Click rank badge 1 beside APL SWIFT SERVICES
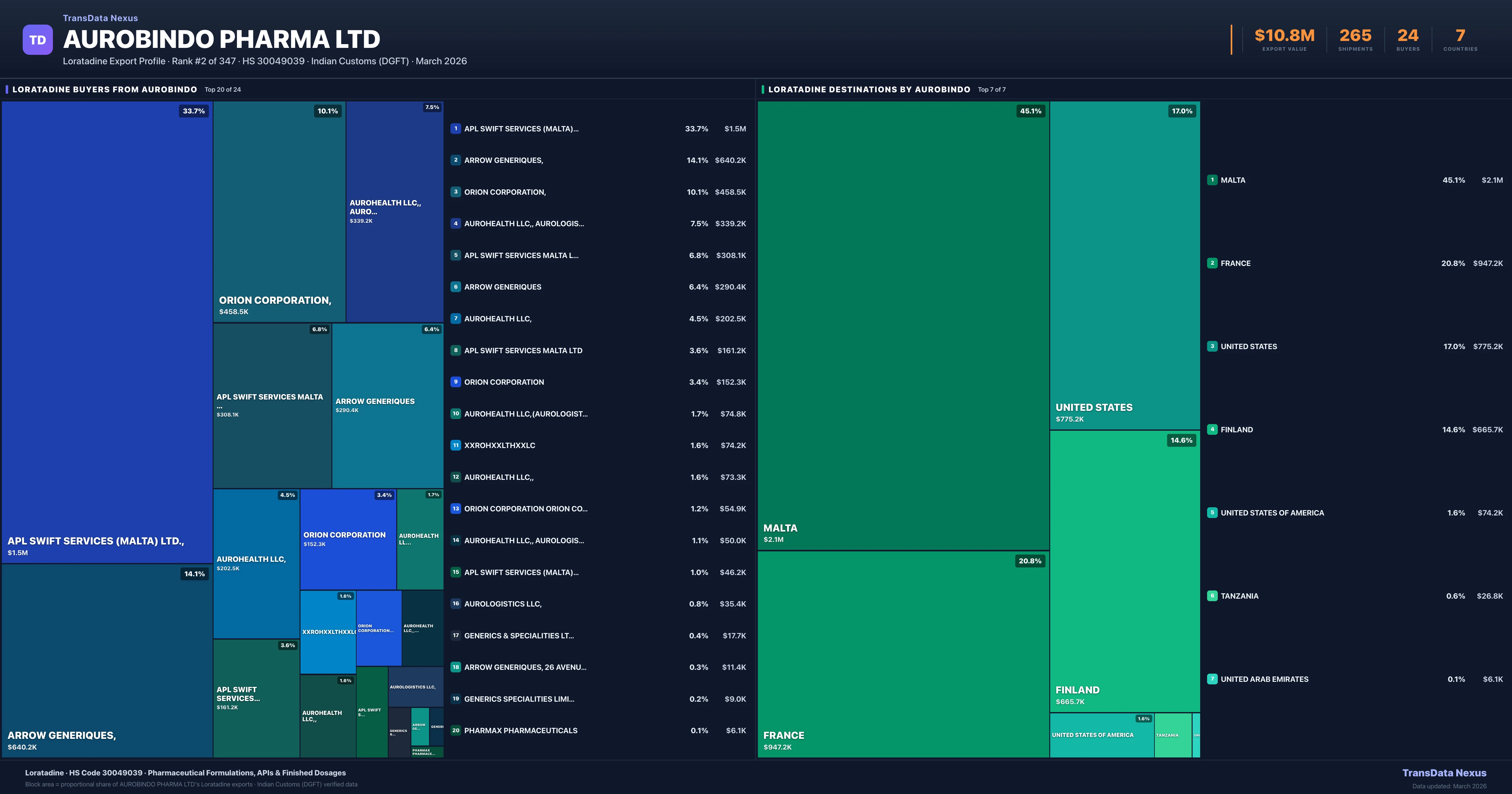Image resolution: width=1512 pixels, height=794 pixels. (455, 128)
